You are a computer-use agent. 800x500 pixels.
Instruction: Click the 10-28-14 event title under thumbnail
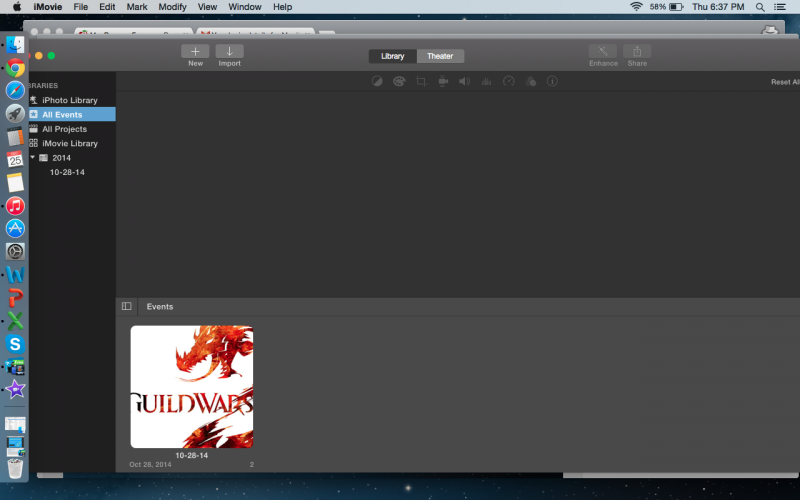191,455
